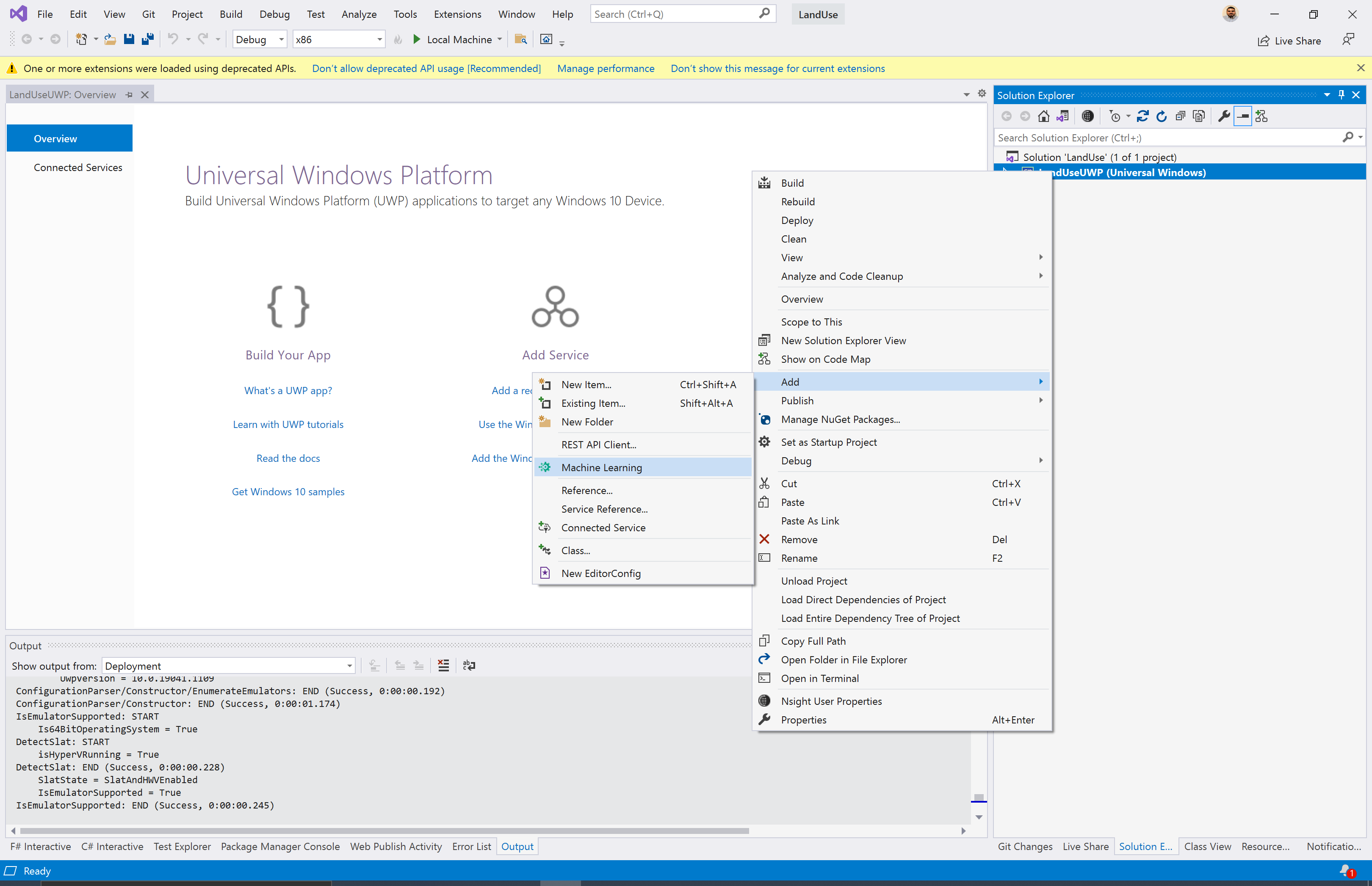Choose Machine Learning from the Add submenu
The height and width of the screenshot is (886, 1372).
601,467
